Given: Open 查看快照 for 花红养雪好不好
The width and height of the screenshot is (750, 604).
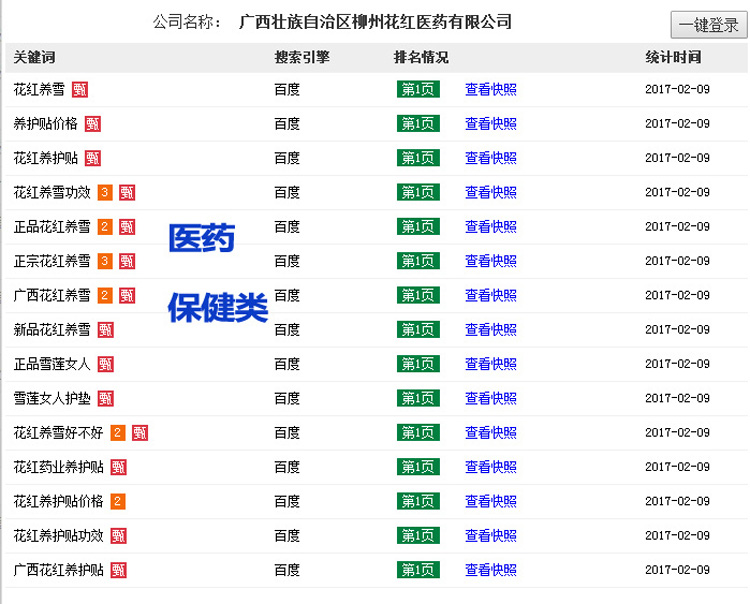Looking at the screenshot, I should point(491,433).
